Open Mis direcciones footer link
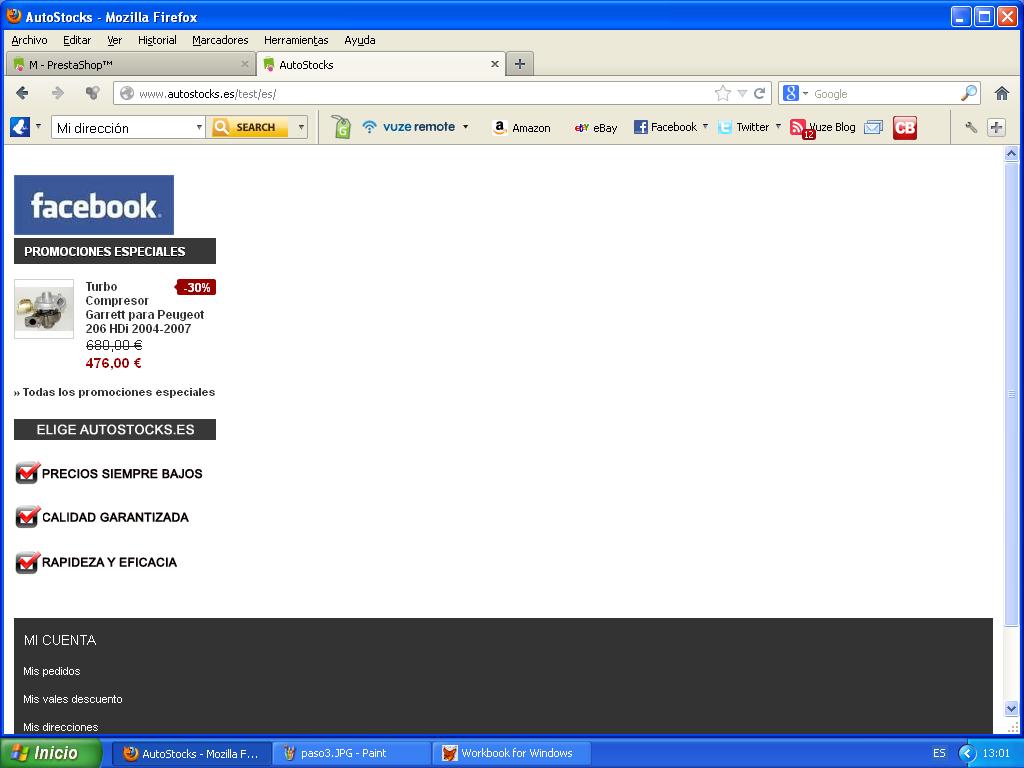Viewport: 1024px width, 768px height. tap(61, 727)
